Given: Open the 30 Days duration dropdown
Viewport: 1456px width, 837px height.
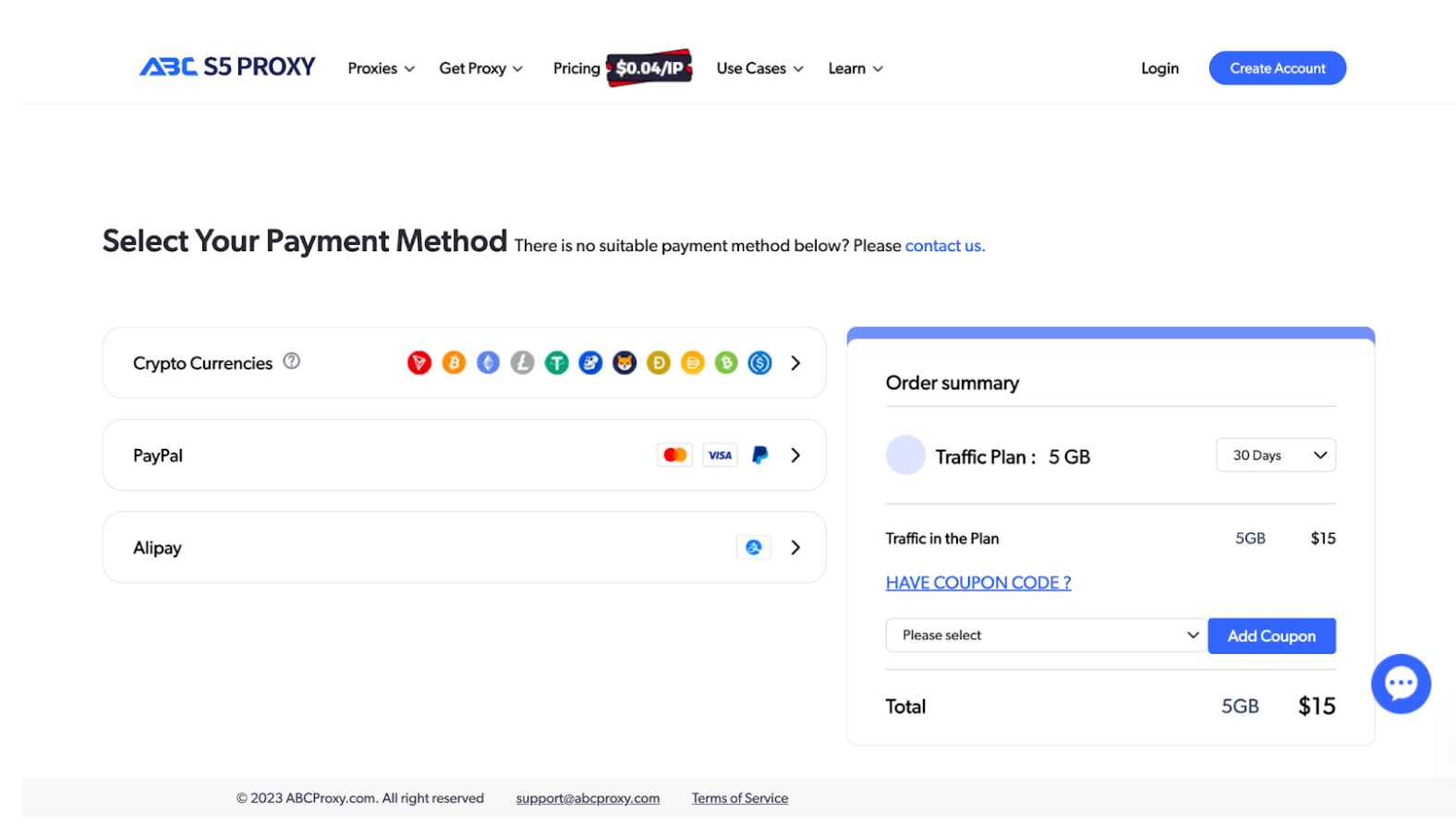Looking at the screenshot, I should click(x=1276, y=455).
